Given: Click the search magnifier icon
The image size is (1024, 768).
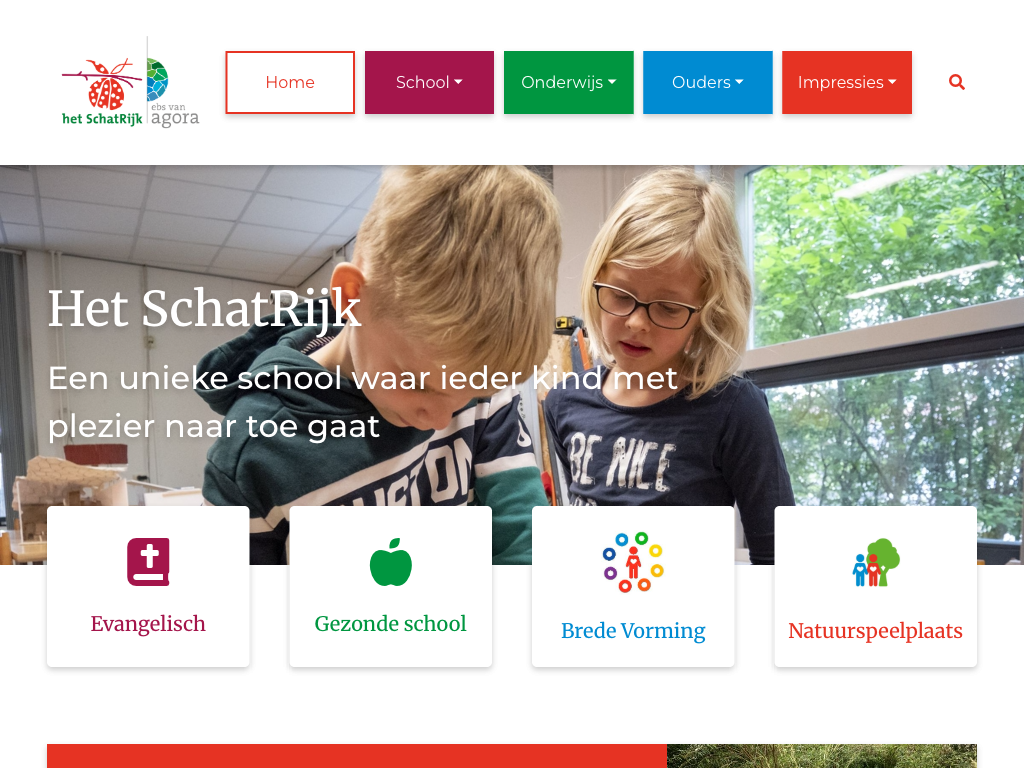Looking at the screenshot, I should (957, 82).
